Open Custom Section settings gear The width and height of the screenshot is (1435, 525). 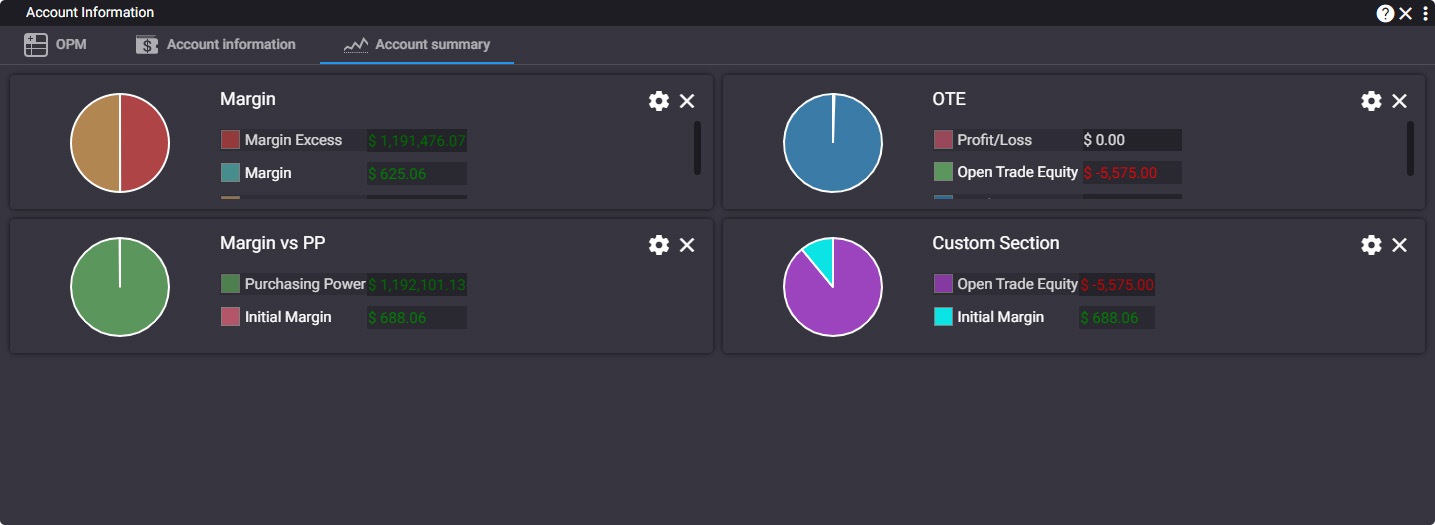(x=1371, y=245)
